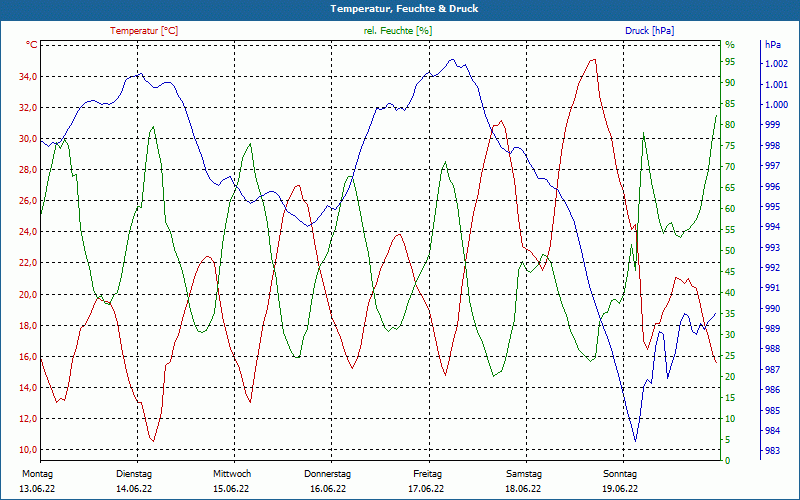Click the '25' humidity axis value
Viewport: 800px width, 500px height.
tap(730, 356)
